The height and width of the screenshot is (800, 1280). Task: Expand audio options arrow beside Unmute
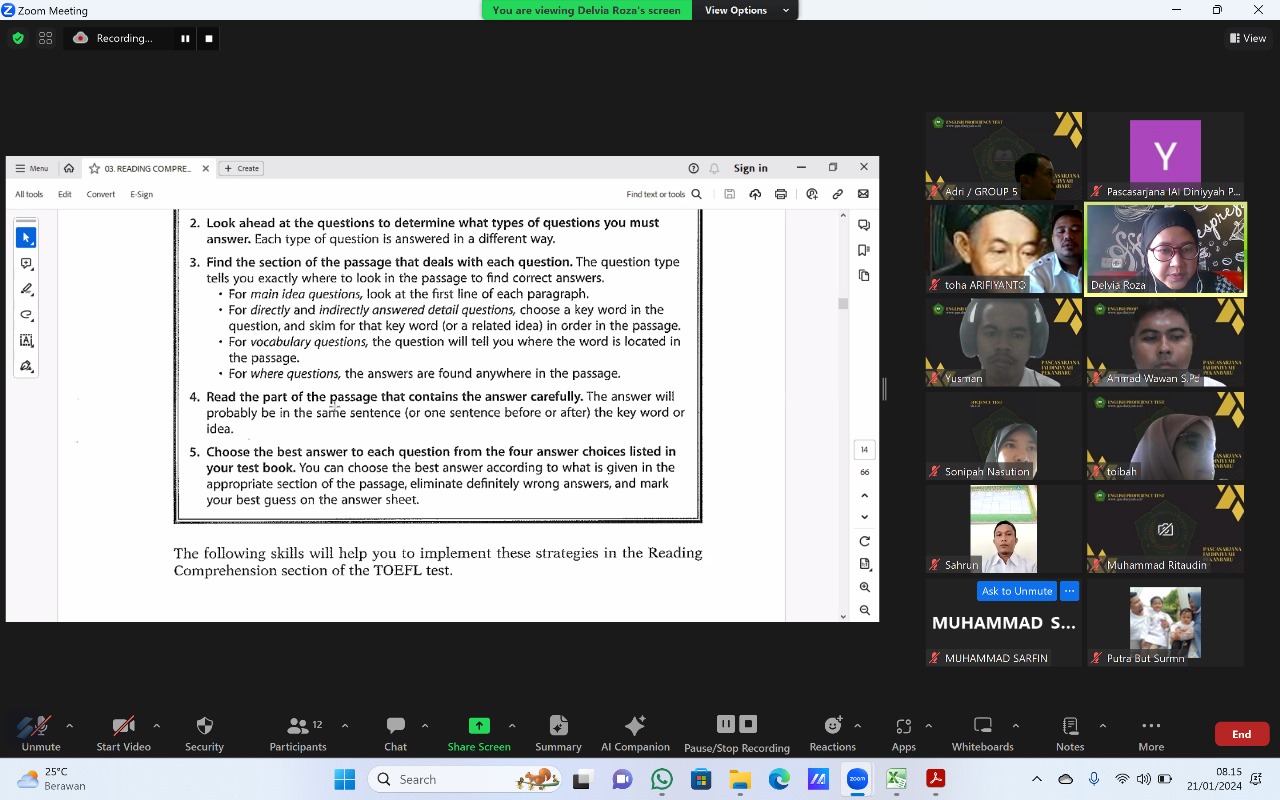point(69,726)
